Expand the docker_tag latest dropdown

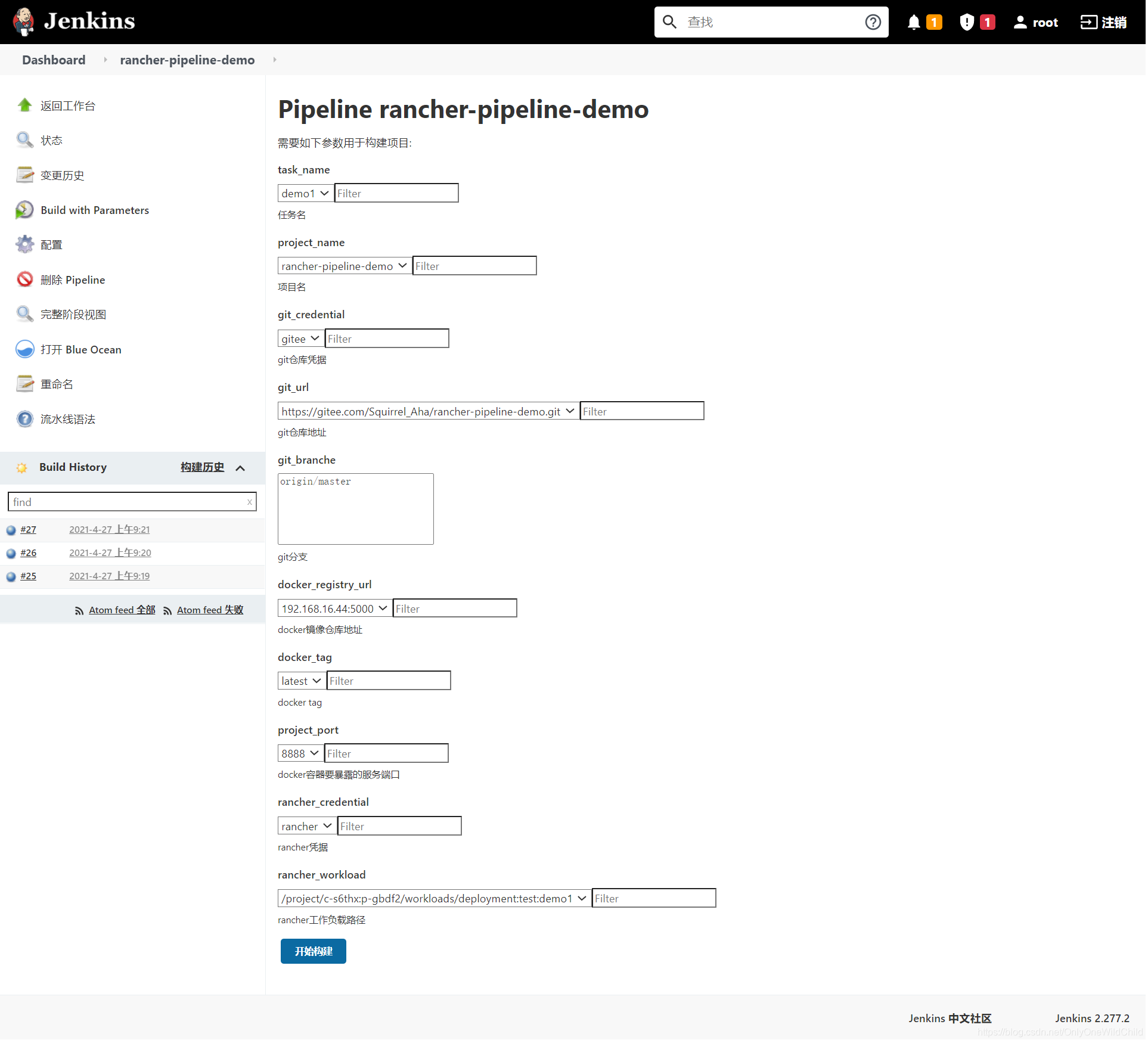click(302, 681)
